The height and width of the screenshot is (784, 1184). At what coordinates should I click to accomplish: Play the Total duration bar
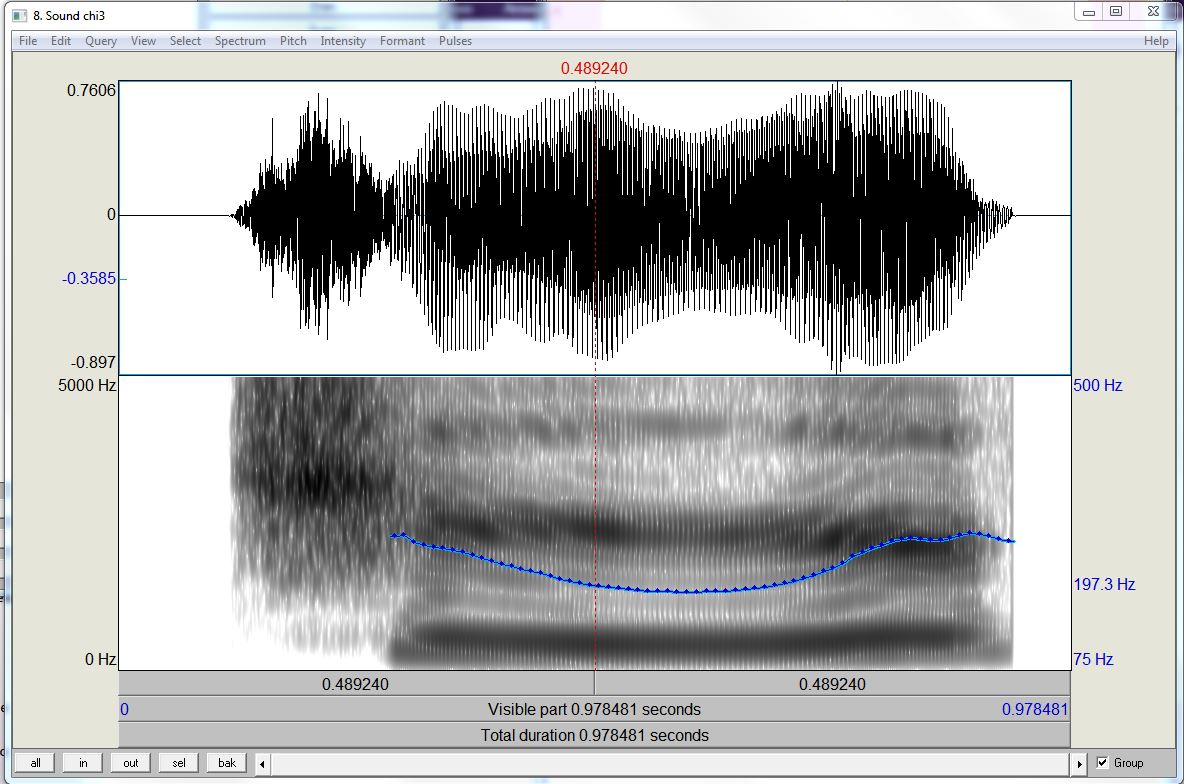coord(594,735)
